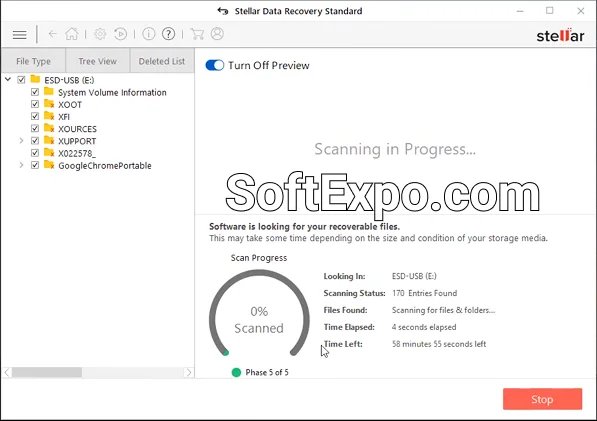Click the resume recovery icon

[x=121, y=34]
